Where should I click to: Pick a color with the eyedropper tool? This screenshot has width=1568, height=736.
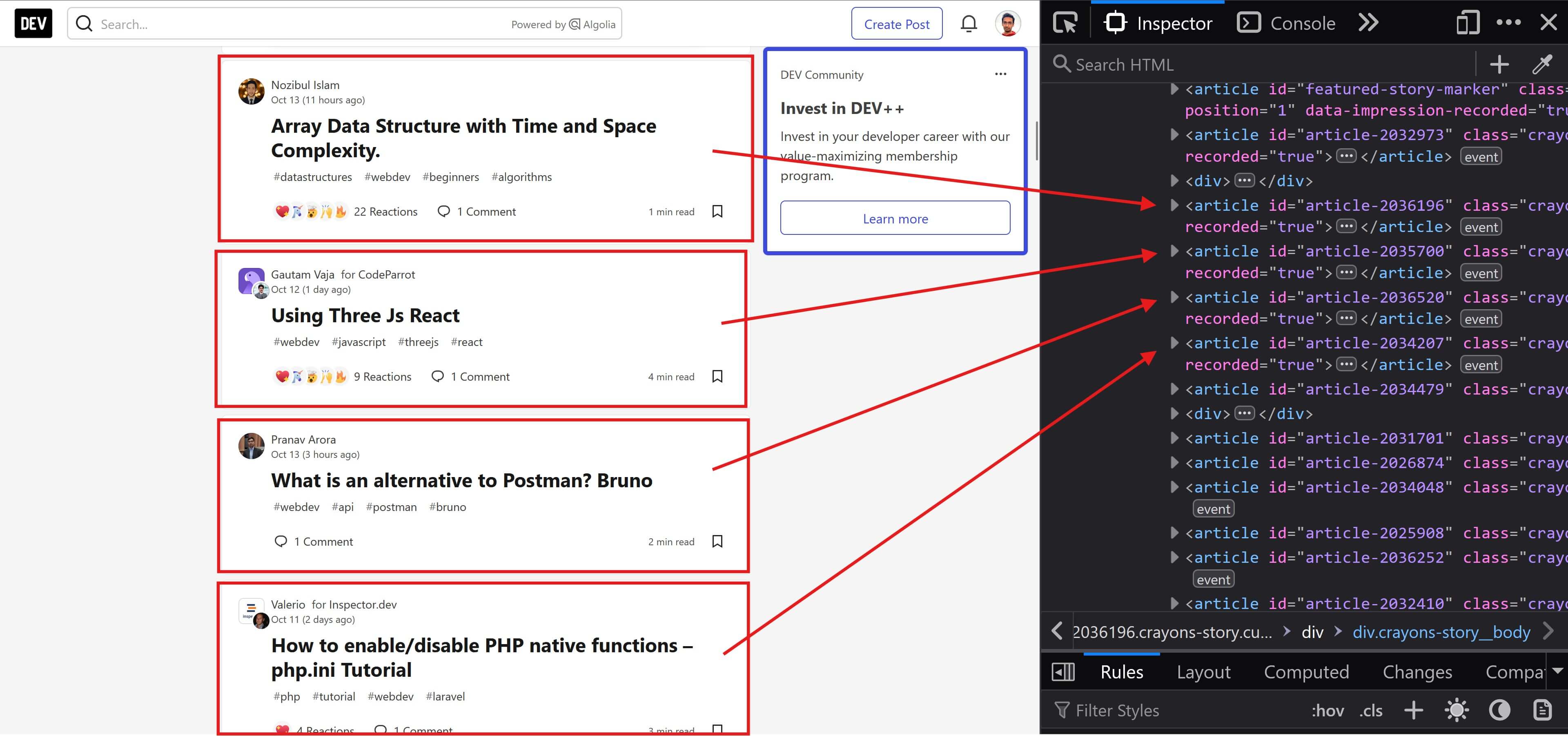[x=1542, y=64]
